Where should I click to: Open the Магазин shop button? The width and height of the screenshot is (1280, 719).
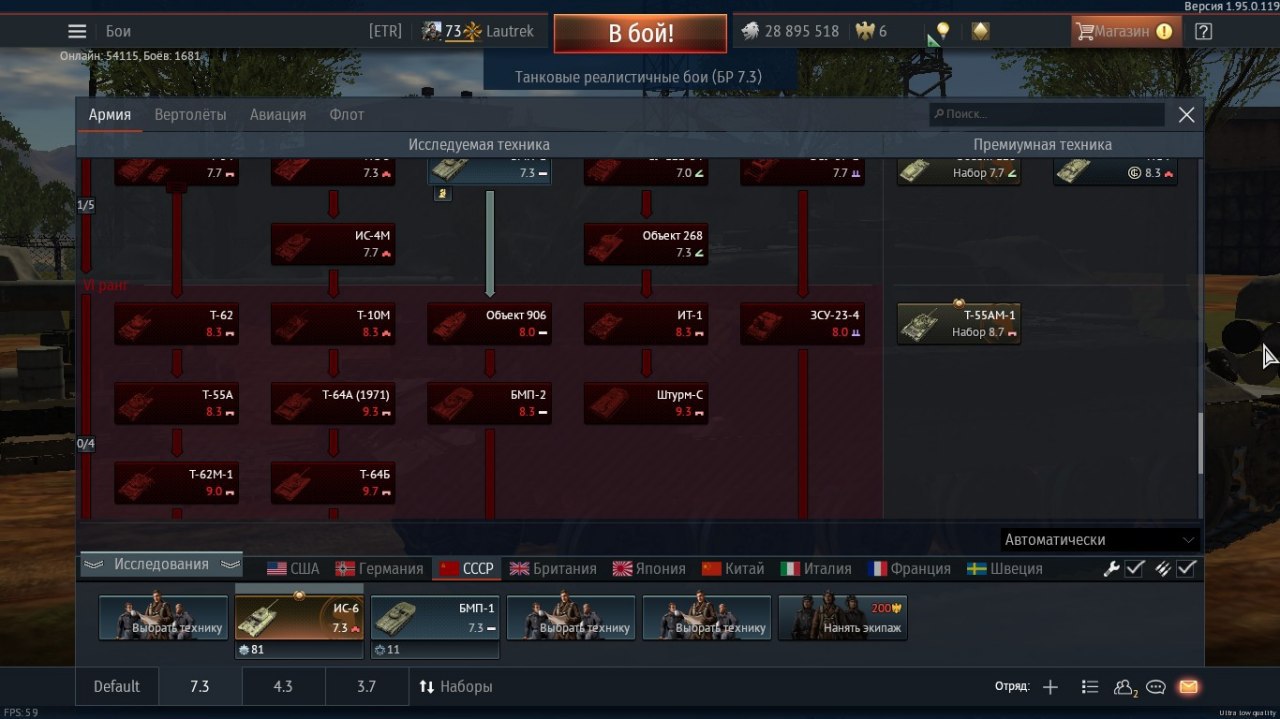point(1124,31)
